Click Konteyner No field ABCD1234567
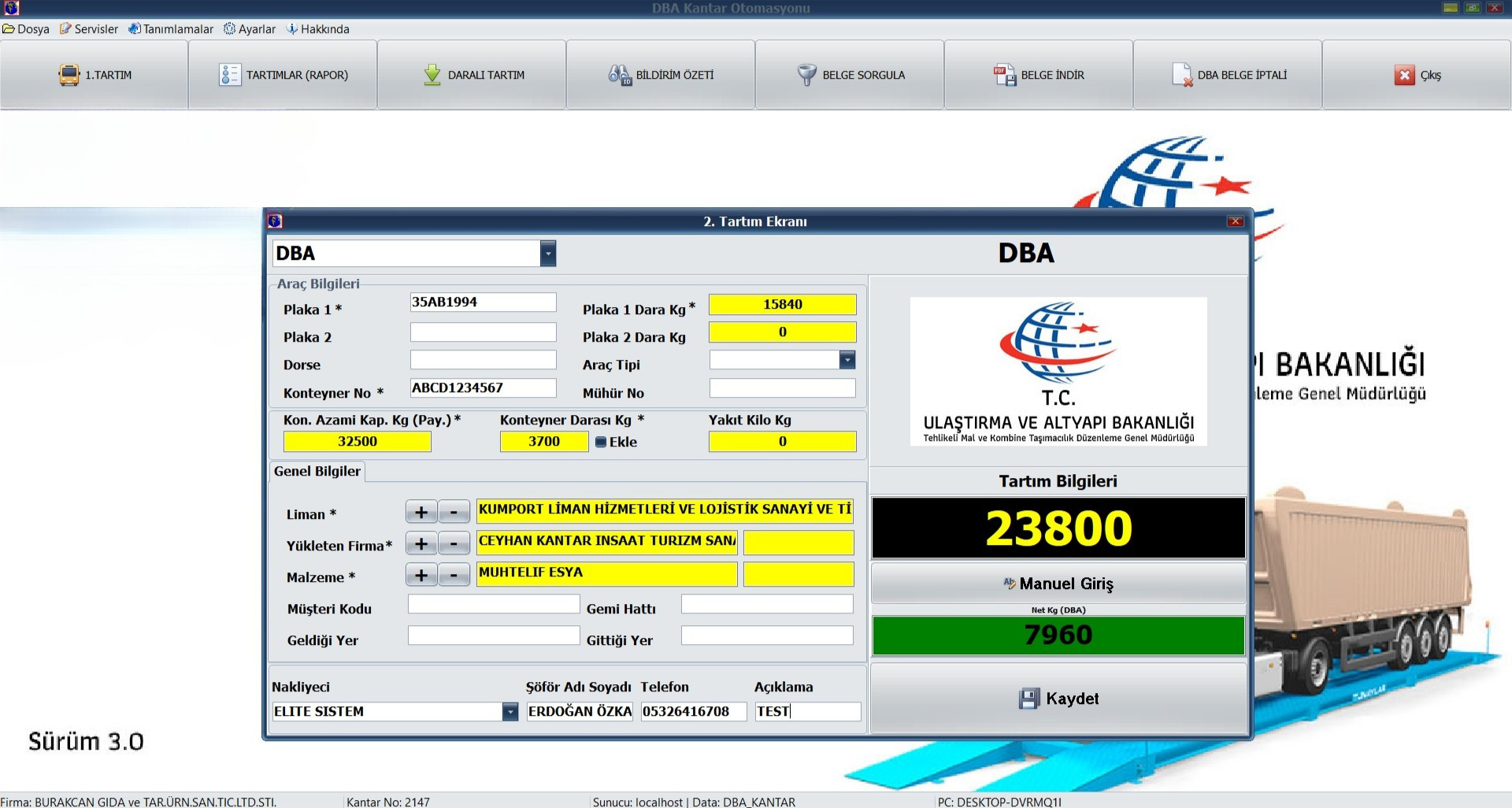This screenshot has height=808, width=1512. [483, 387]
